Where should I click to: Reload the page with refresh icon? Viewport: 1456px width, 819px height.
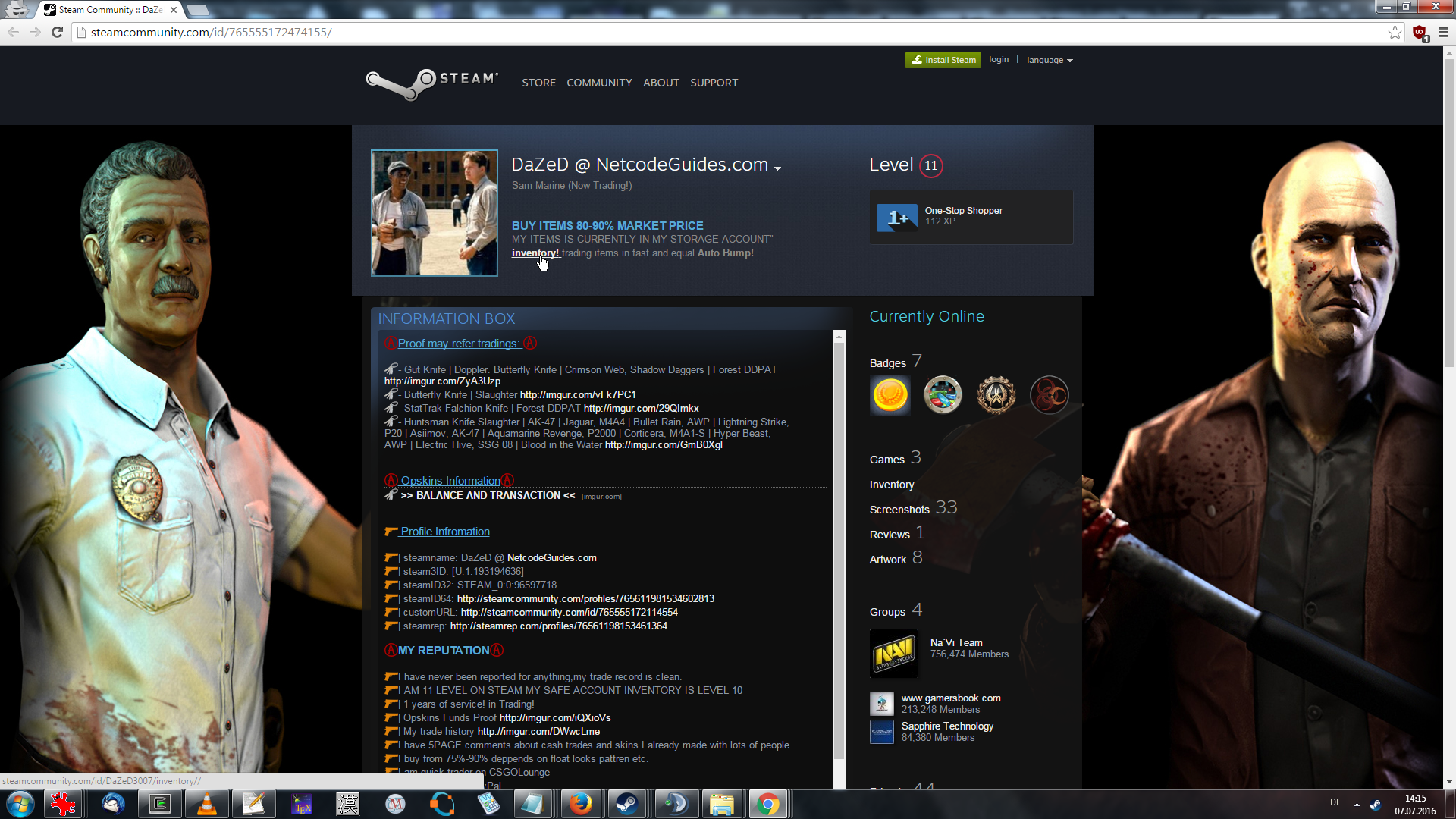tap(57, 32)
